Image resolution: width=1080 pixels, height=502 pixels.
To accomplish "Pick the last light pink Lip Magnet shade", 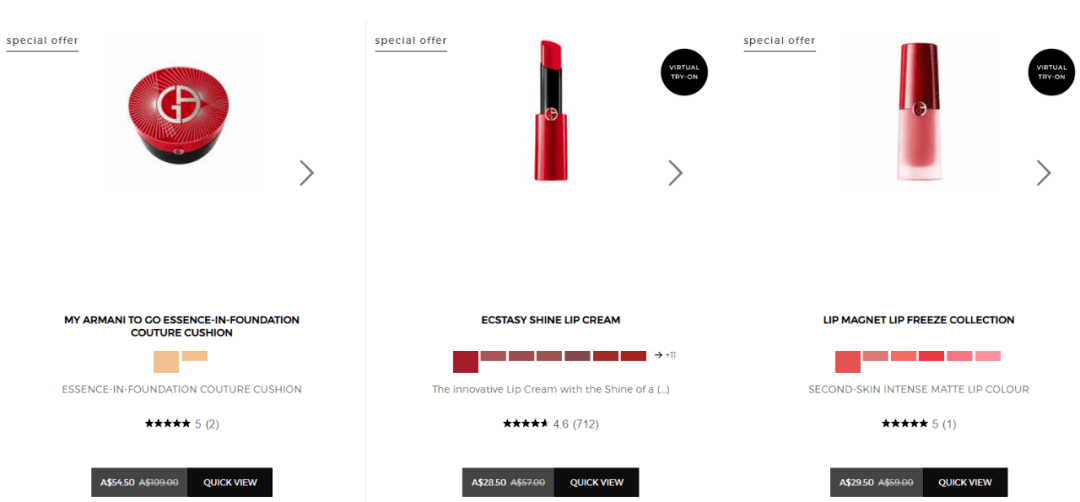I will (x=988, y=356).
